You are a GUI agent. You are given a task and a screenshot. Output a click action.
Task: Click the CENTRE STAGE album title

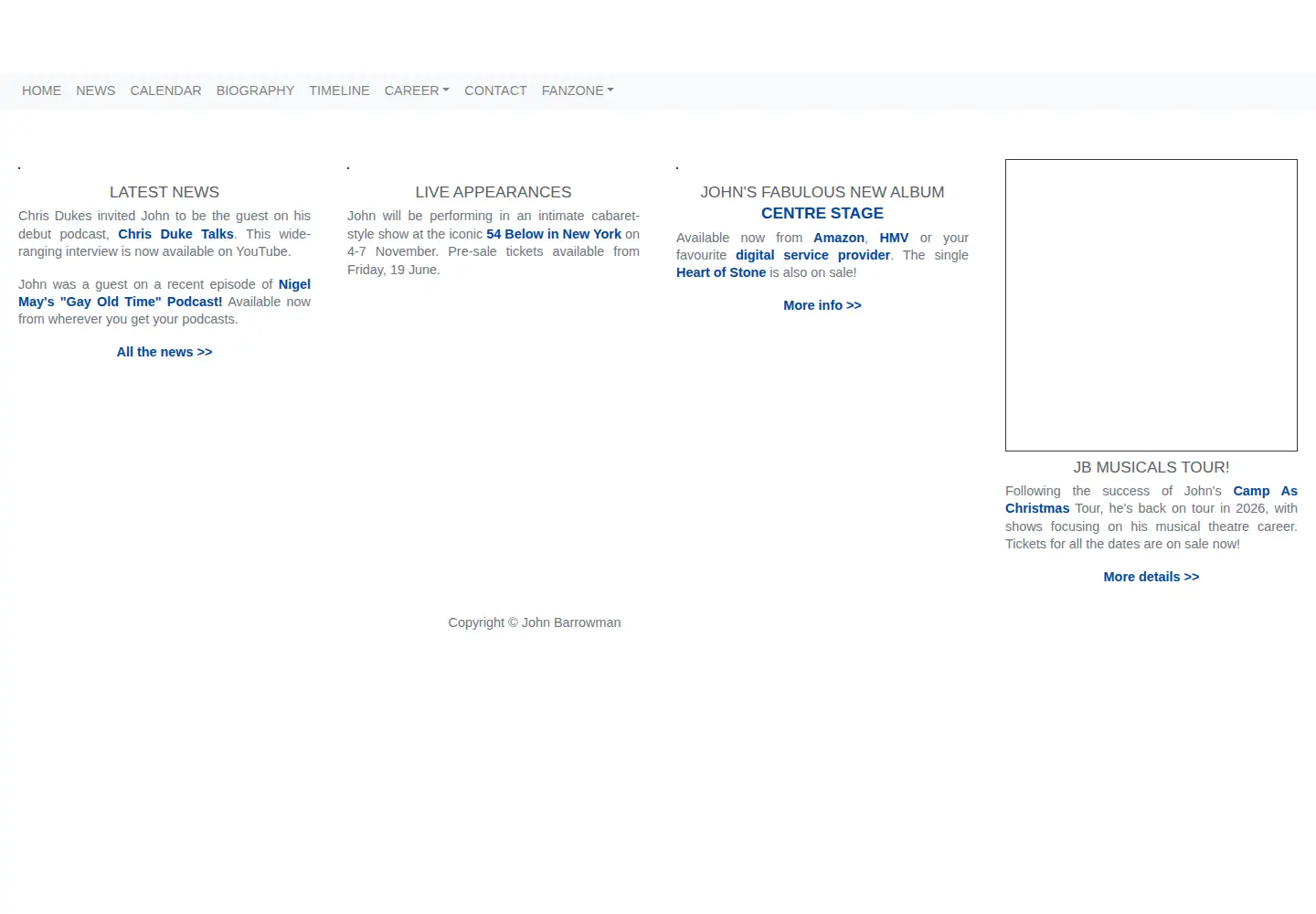tap(822, 213)
